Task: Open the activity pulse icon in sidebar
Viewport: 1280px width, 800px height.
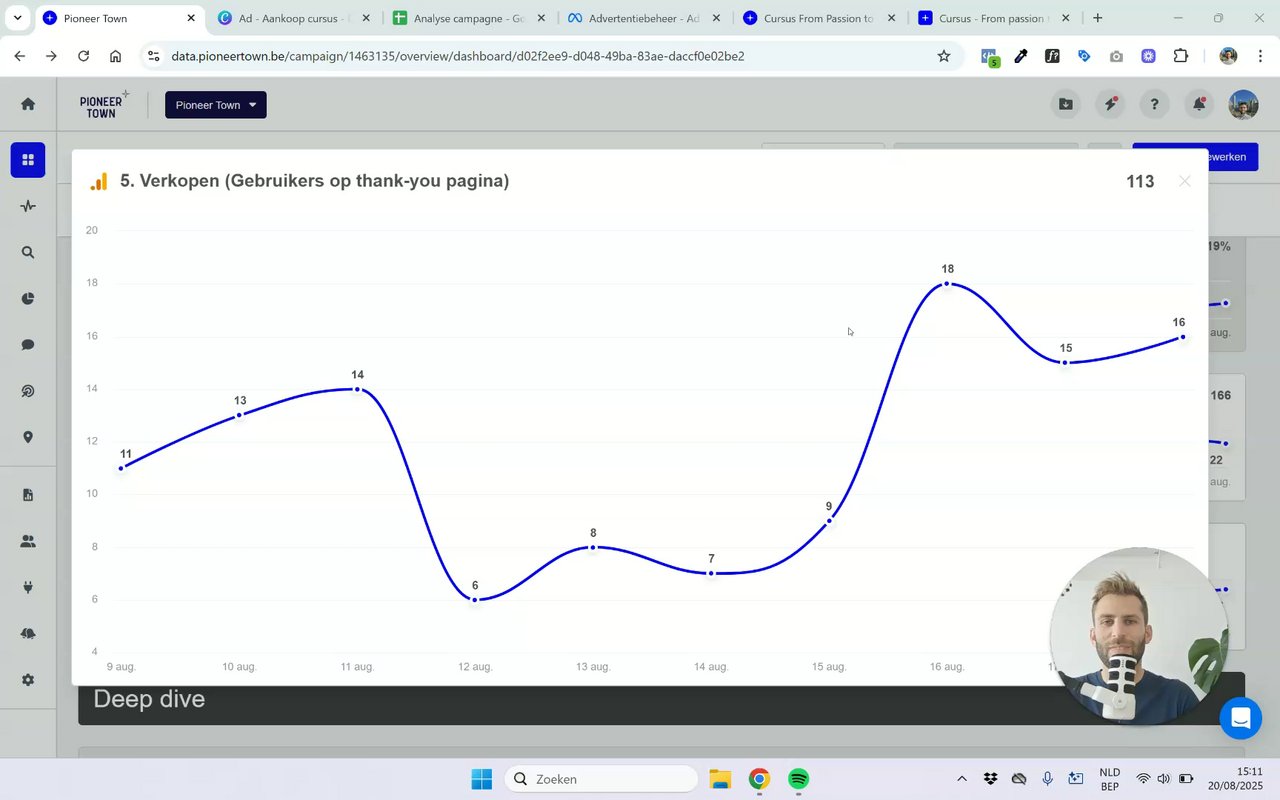Action: coord(28,206)
